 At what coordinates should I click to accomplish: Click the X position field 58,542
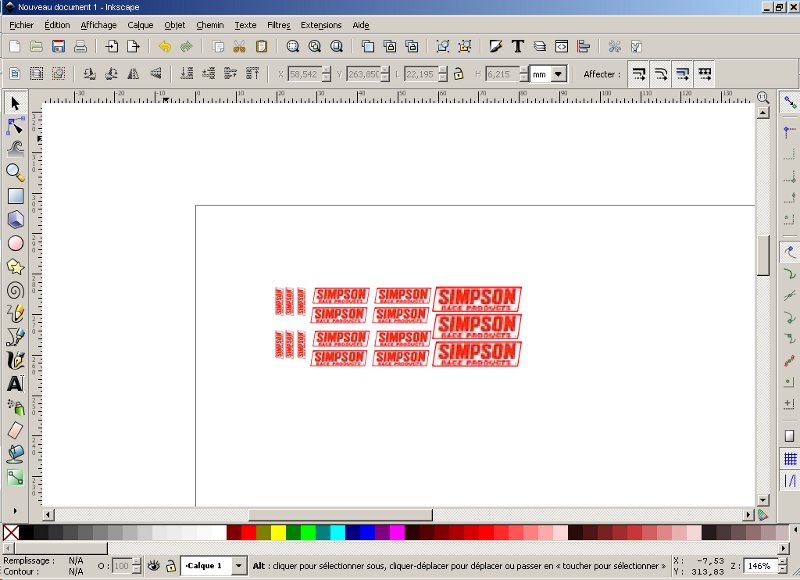pyautogui.click(x=305, y=74)
